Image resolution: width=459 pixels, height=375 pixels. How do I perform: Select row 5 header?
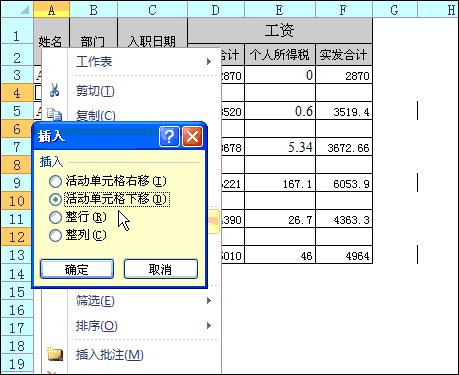tap(17, 111)
